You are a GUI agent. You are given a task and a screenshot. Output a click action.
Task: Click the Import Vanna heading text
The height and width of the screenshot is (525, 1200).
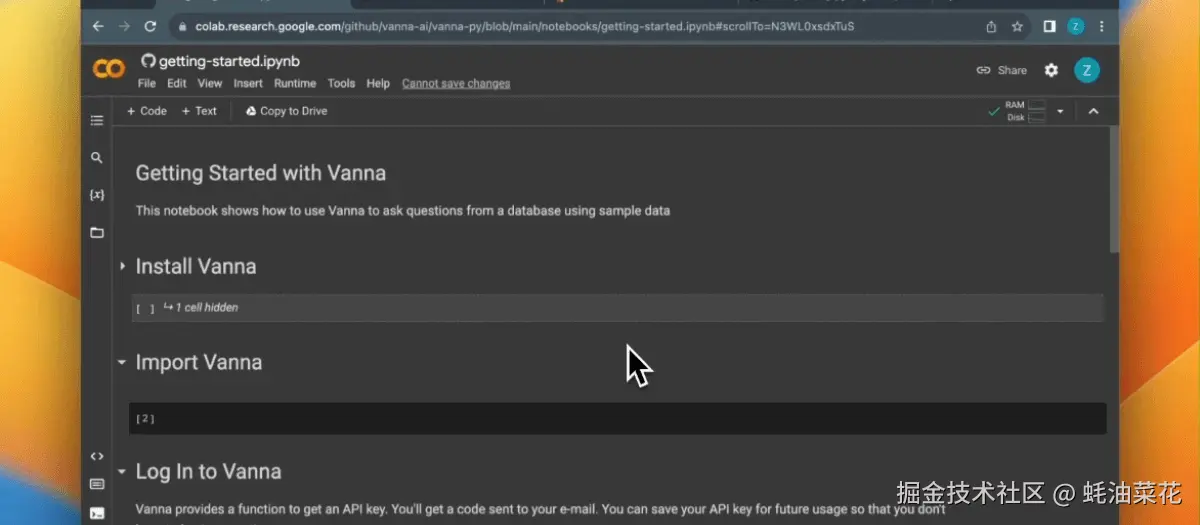tap(199, 362)
